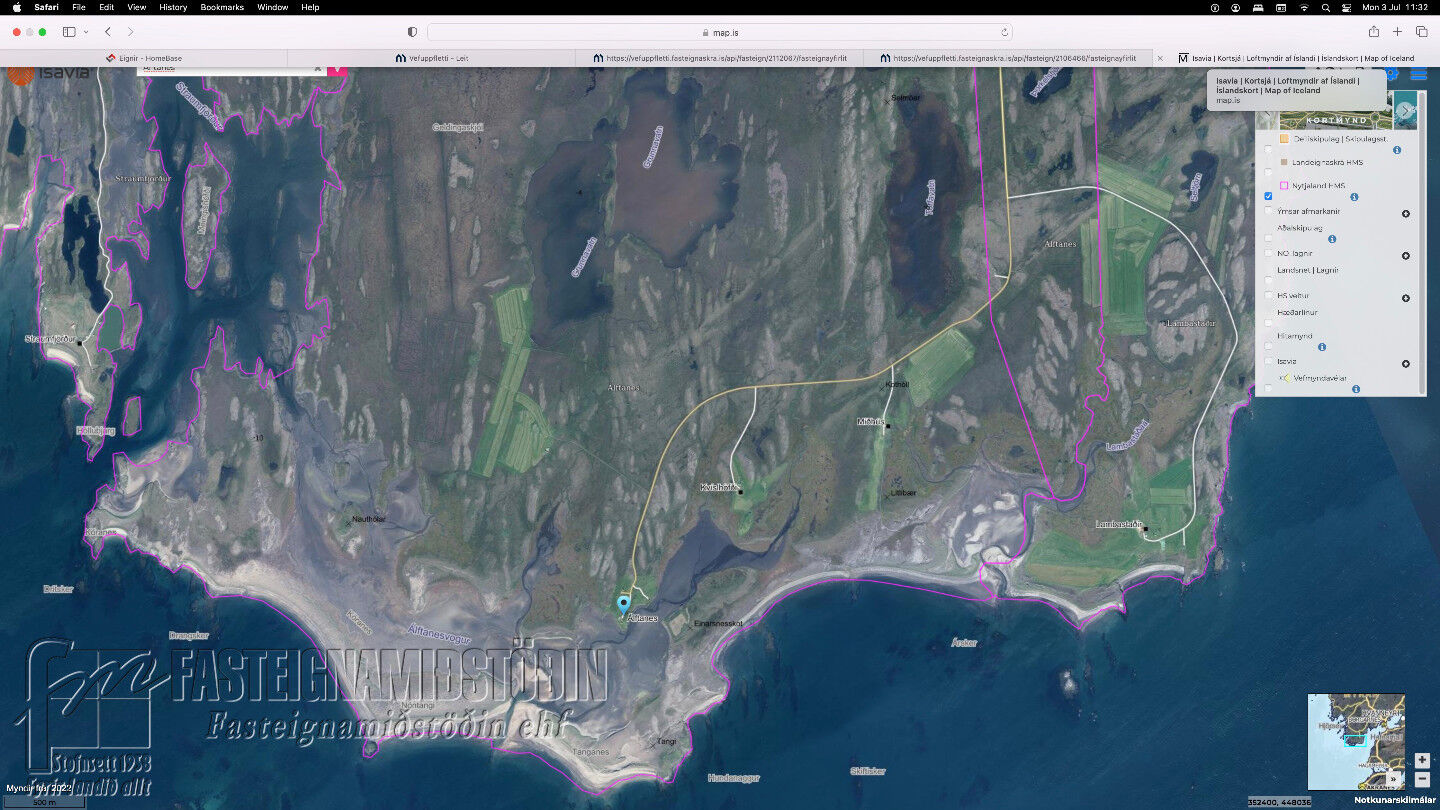Show info for Nytjaland HMS layer
The image size is (1440, 810).
tap(1354, 197)
